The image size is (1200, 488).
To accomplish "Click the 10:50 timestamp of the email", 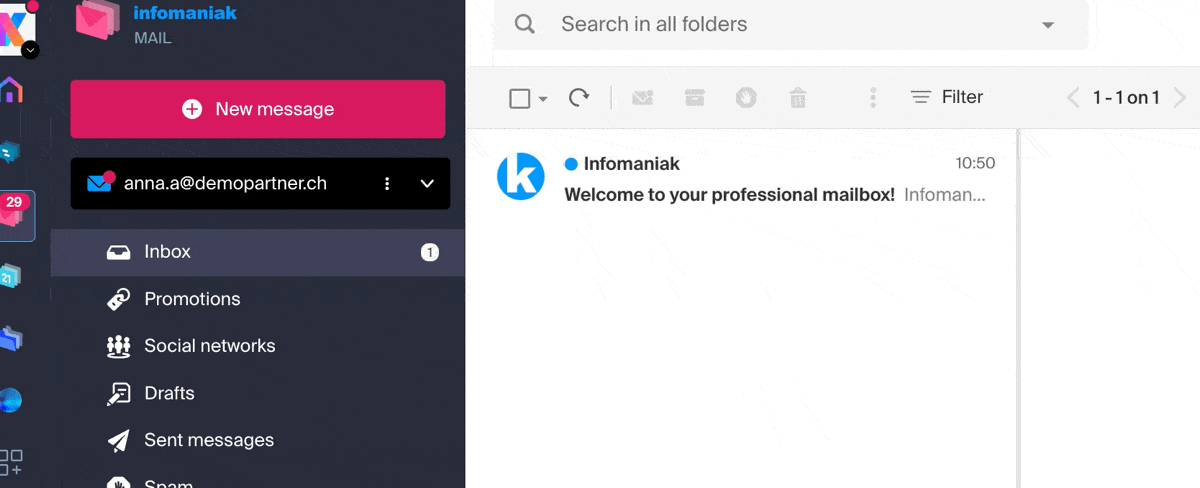I will click(x=975, y=163).
